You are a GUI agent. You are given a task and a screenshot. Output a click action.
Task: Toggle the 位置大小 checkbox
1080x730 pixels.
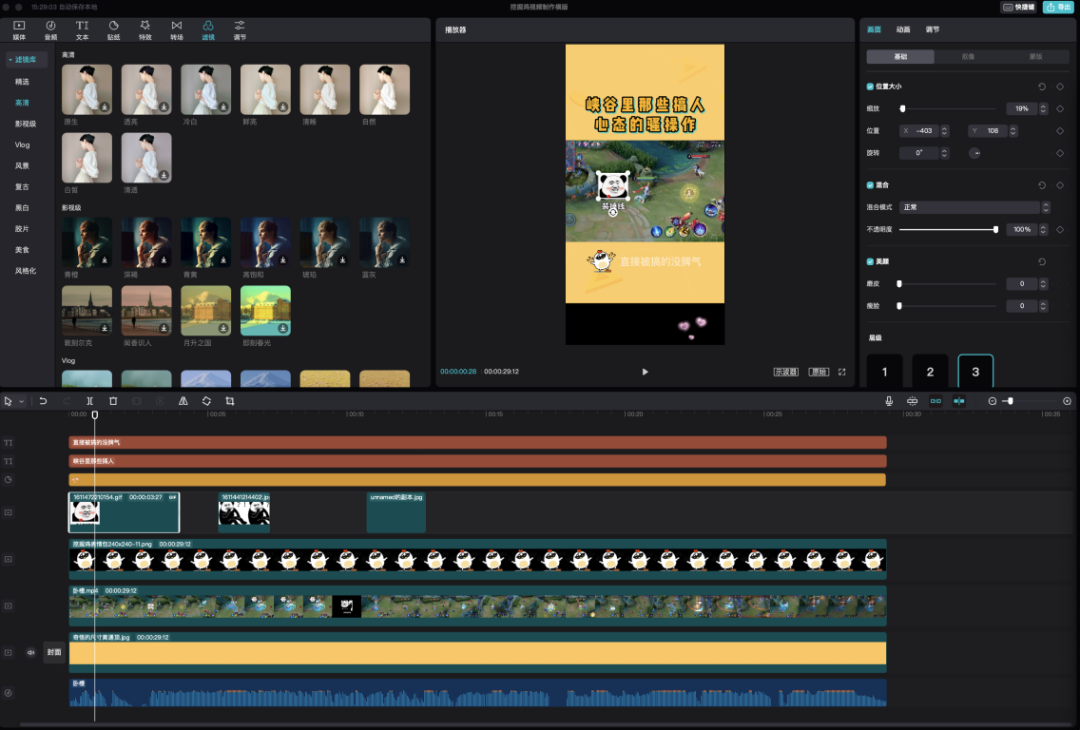click(x=870, y=87)
